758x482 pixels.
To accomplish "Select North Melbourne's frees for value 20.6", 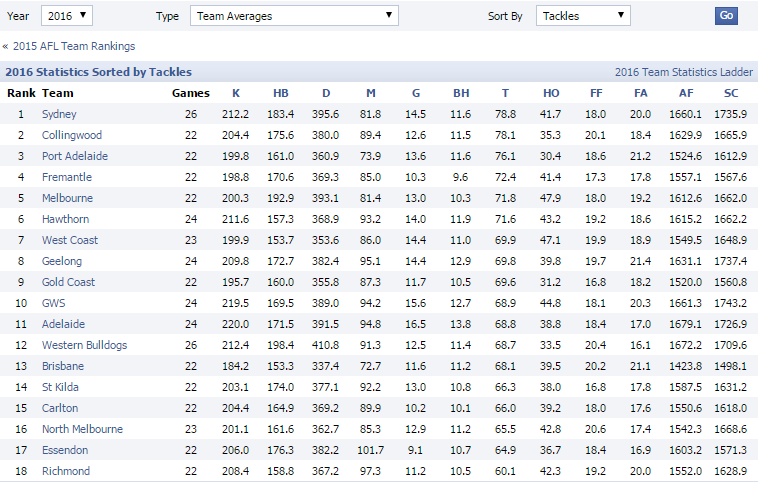I will tap(595, 429).
